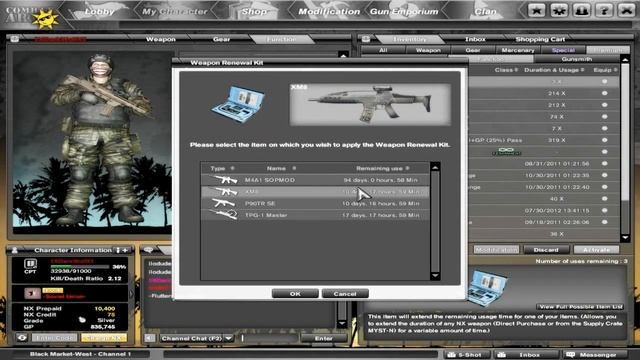This screenshot has height=360, width=640.
Task: Open My Character tab
Action: click(175, 11)
